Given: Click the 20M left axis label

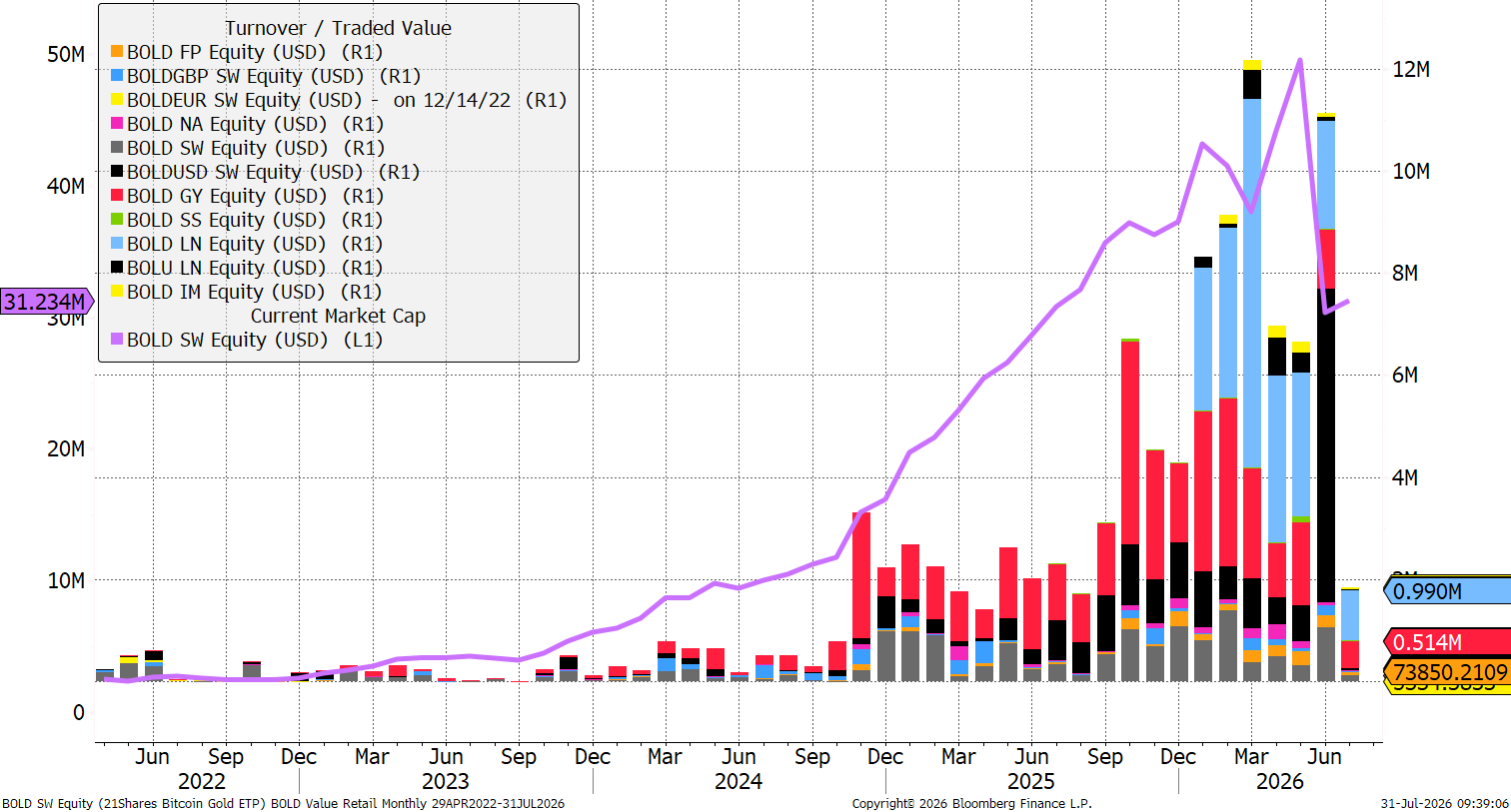Looking at the screenshot, I should pyautogui.click(x=66, y=448).
